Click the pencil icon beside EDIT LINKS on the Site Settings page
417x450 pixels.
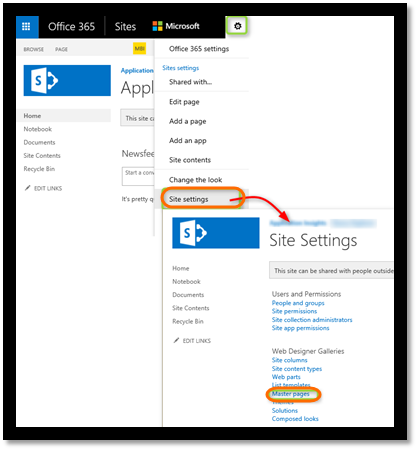tap(176, 340)
